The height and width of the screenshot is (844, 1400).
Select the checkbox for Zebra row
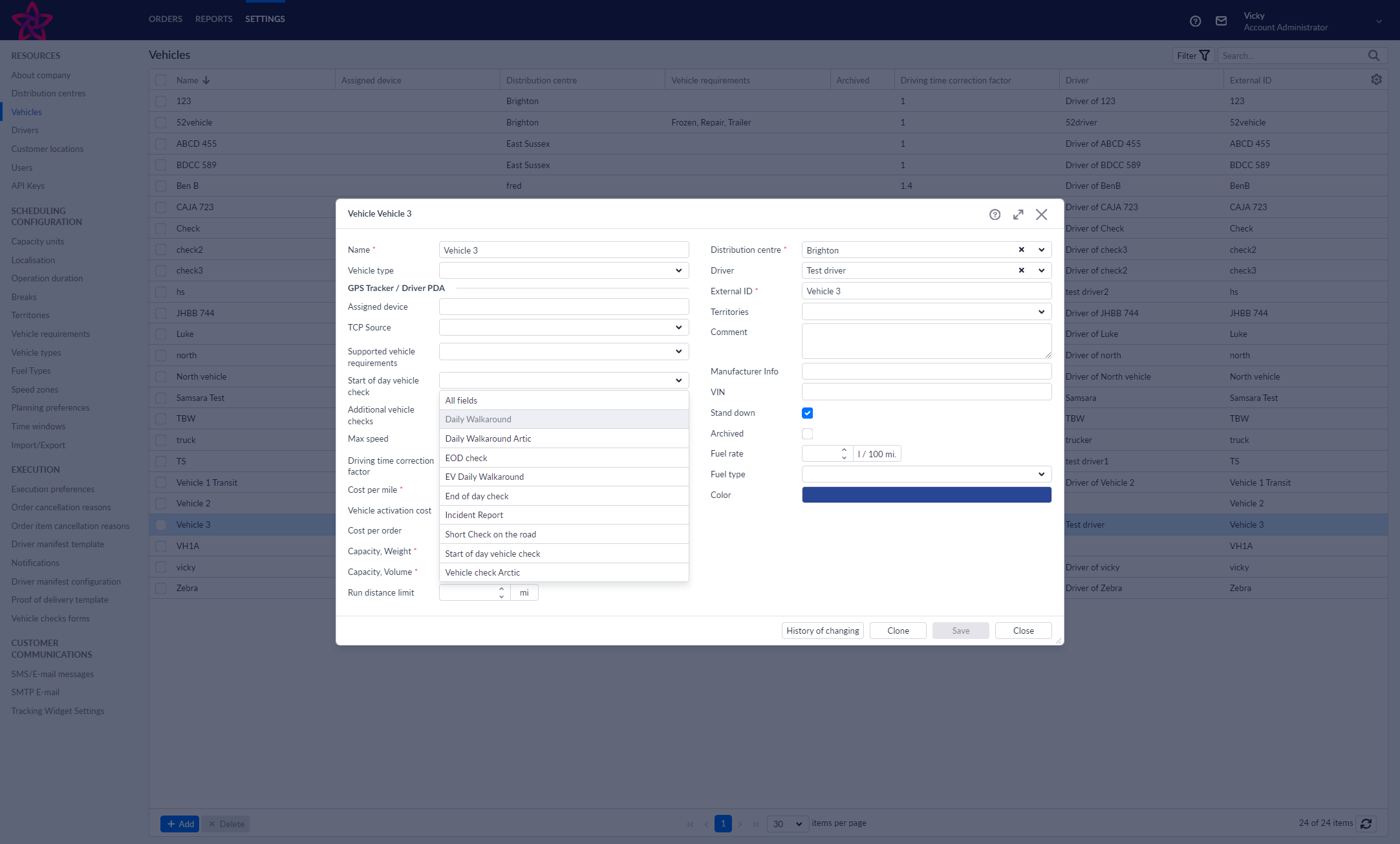tap(160, 589)
